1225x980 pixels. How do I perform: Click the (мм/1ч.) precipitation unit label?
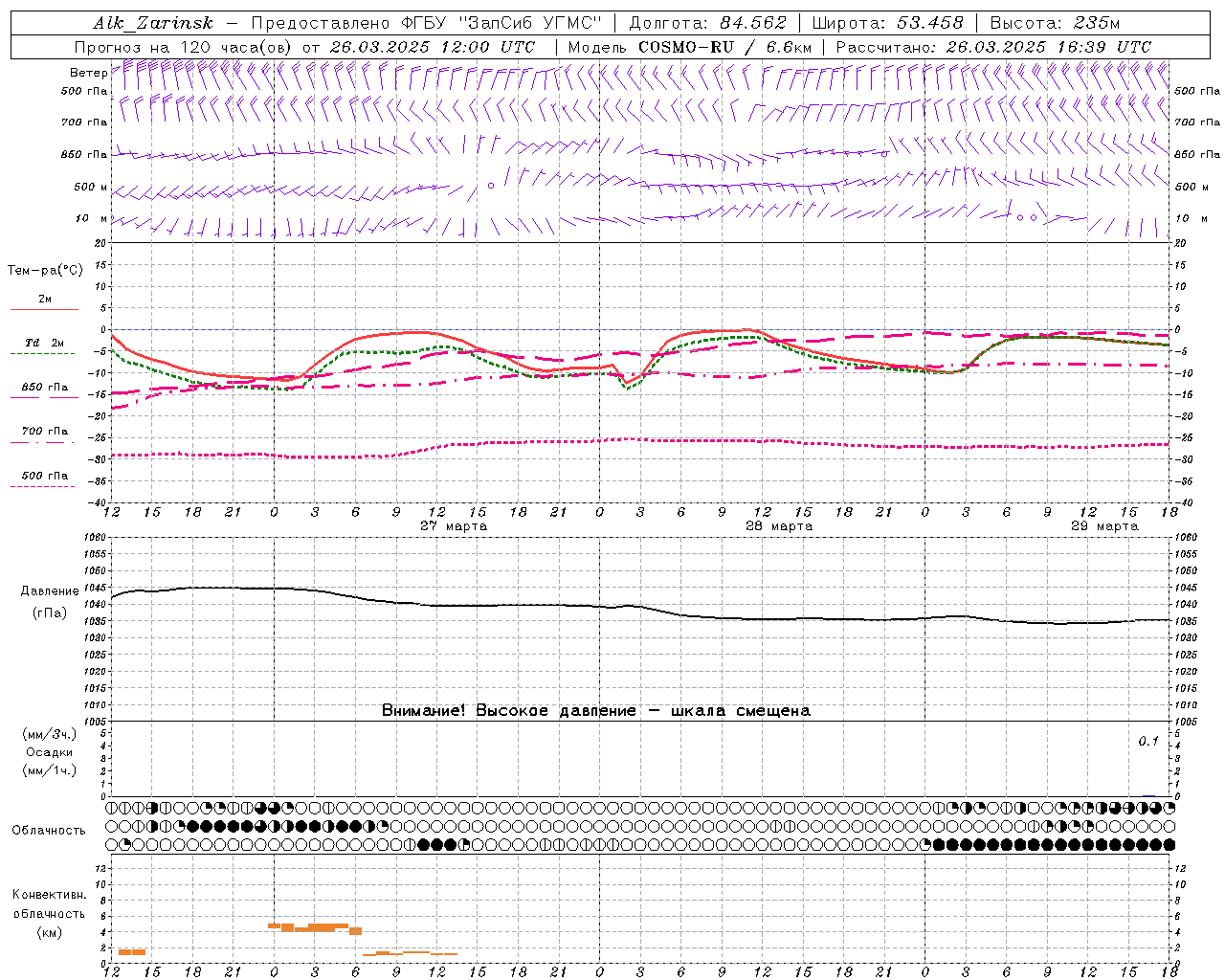coord(50,770)
